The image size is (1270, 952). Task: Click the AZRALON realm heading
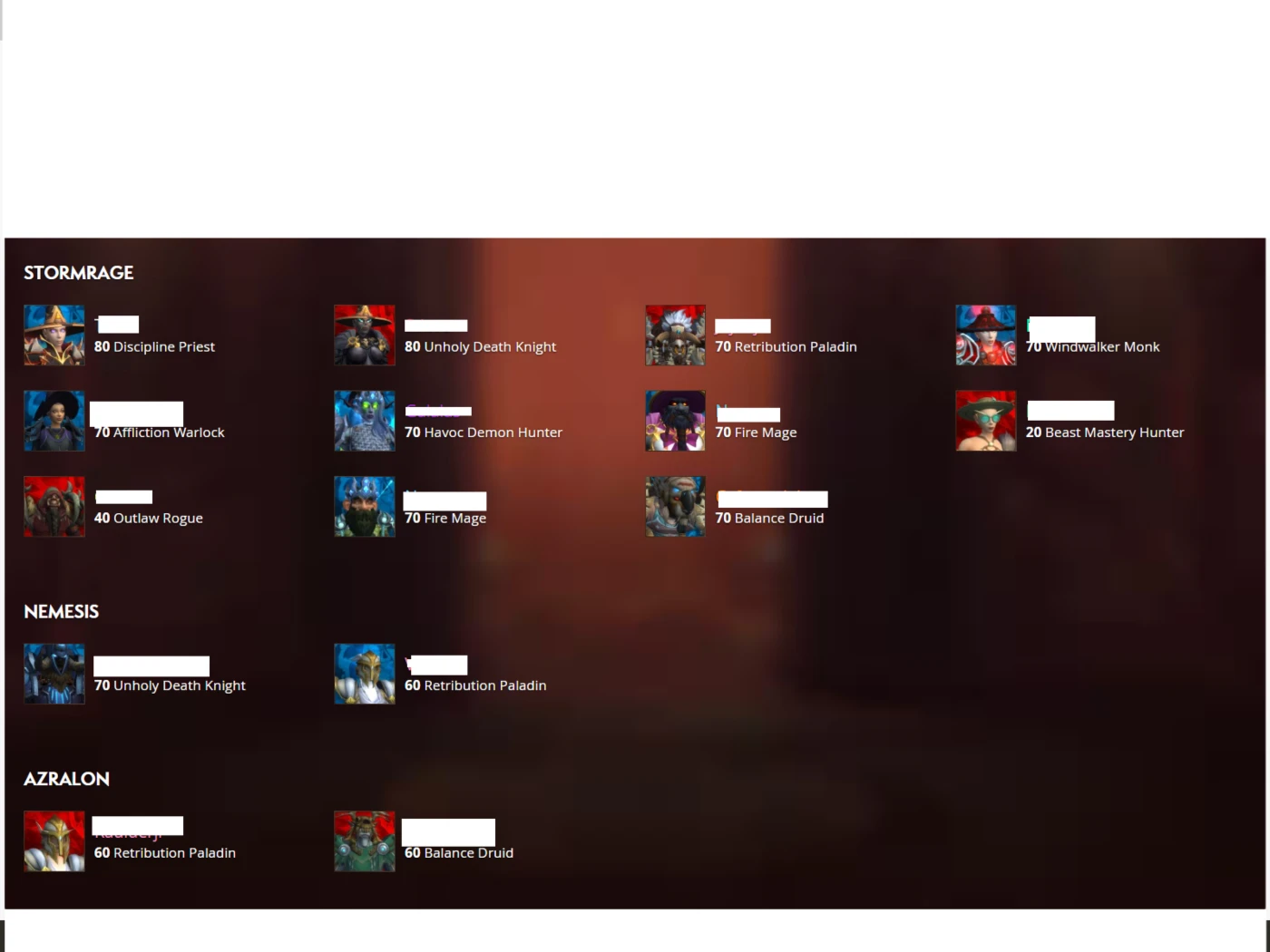67,779
